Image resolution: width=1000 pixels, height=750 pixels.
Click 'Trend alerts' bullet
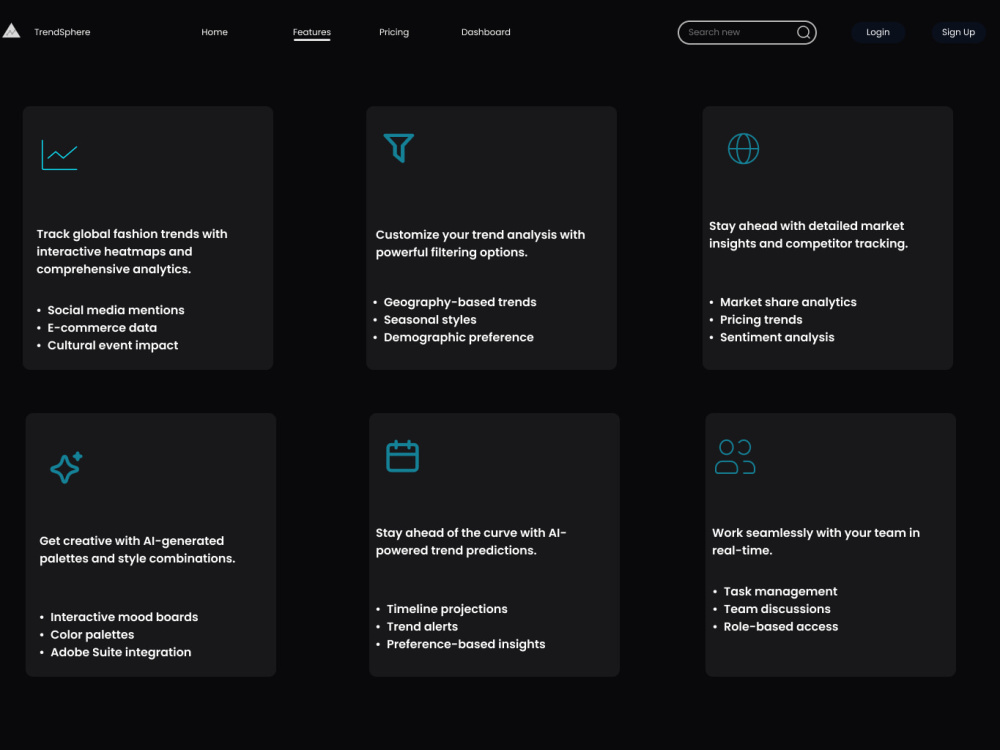422,626
